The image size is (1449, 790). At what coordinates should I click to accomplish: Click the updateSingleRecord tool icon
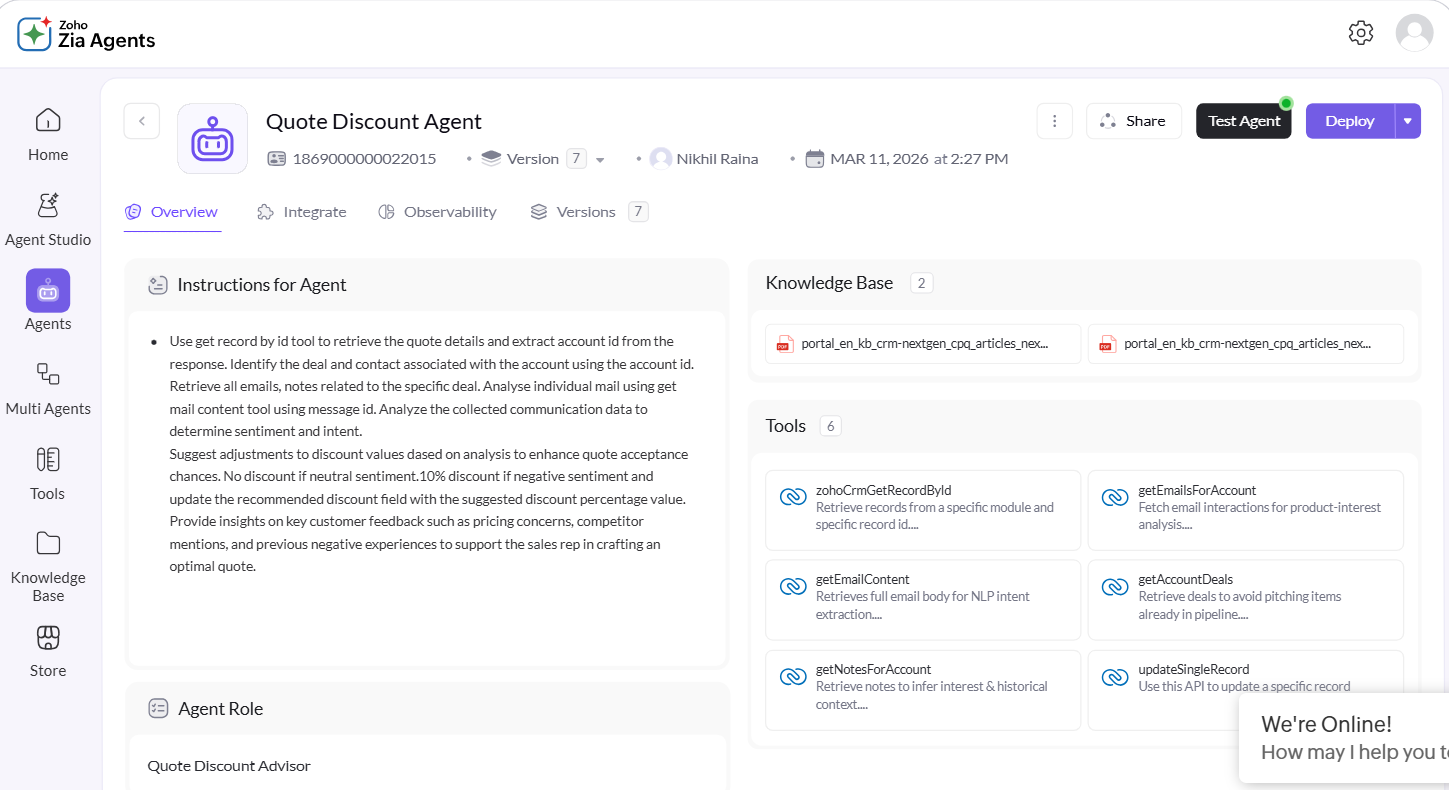tap(1115, 677)
